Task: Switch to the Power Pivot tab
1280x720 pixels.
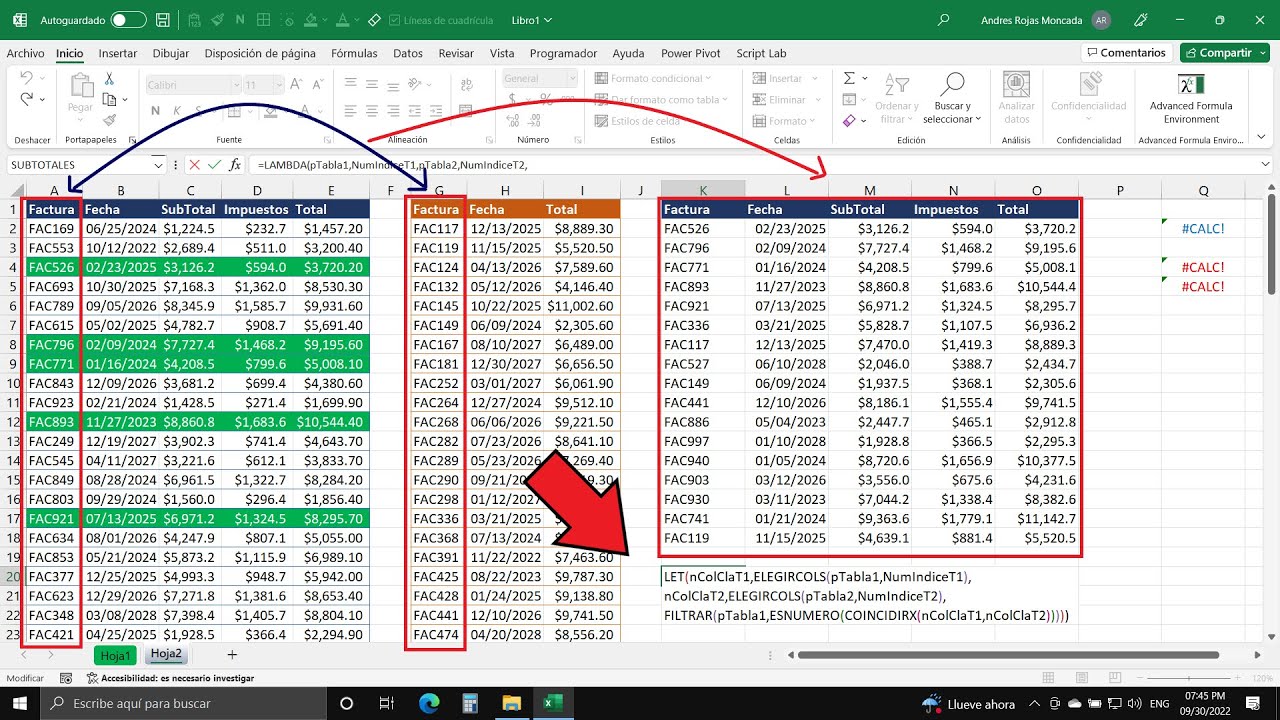Action: pos(691,53)
